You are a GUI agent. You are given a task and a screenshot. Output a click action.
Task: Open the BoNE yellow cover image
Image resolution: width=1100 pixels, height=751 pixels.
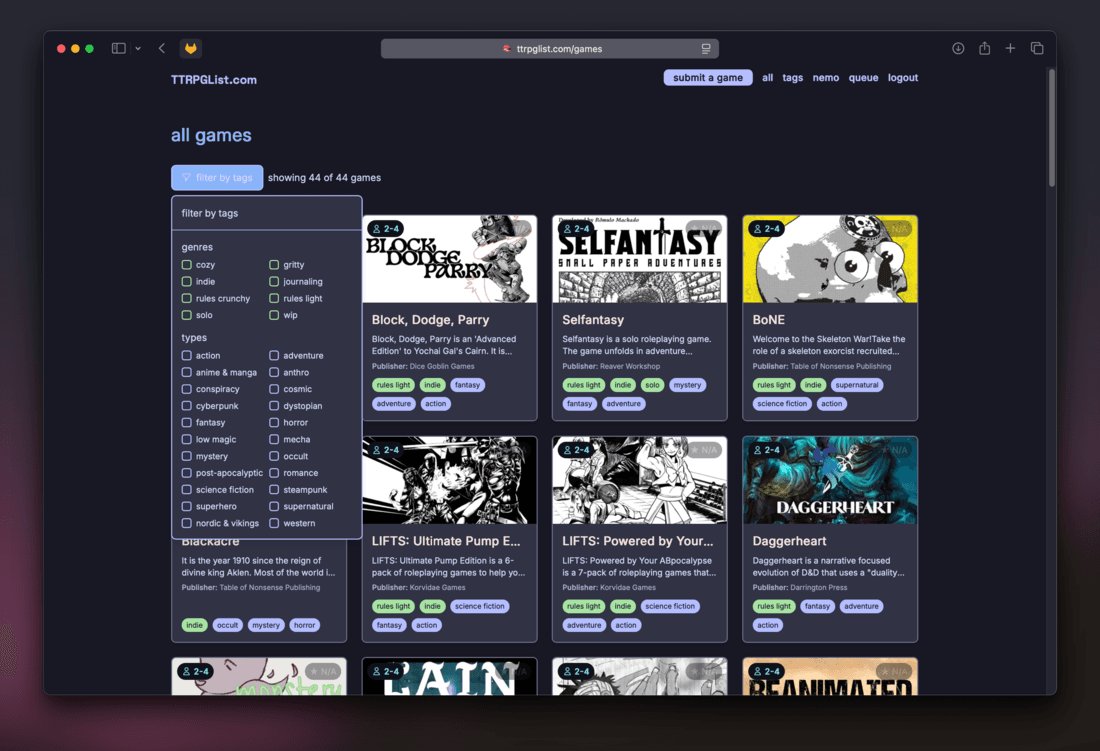click(830, 259)
